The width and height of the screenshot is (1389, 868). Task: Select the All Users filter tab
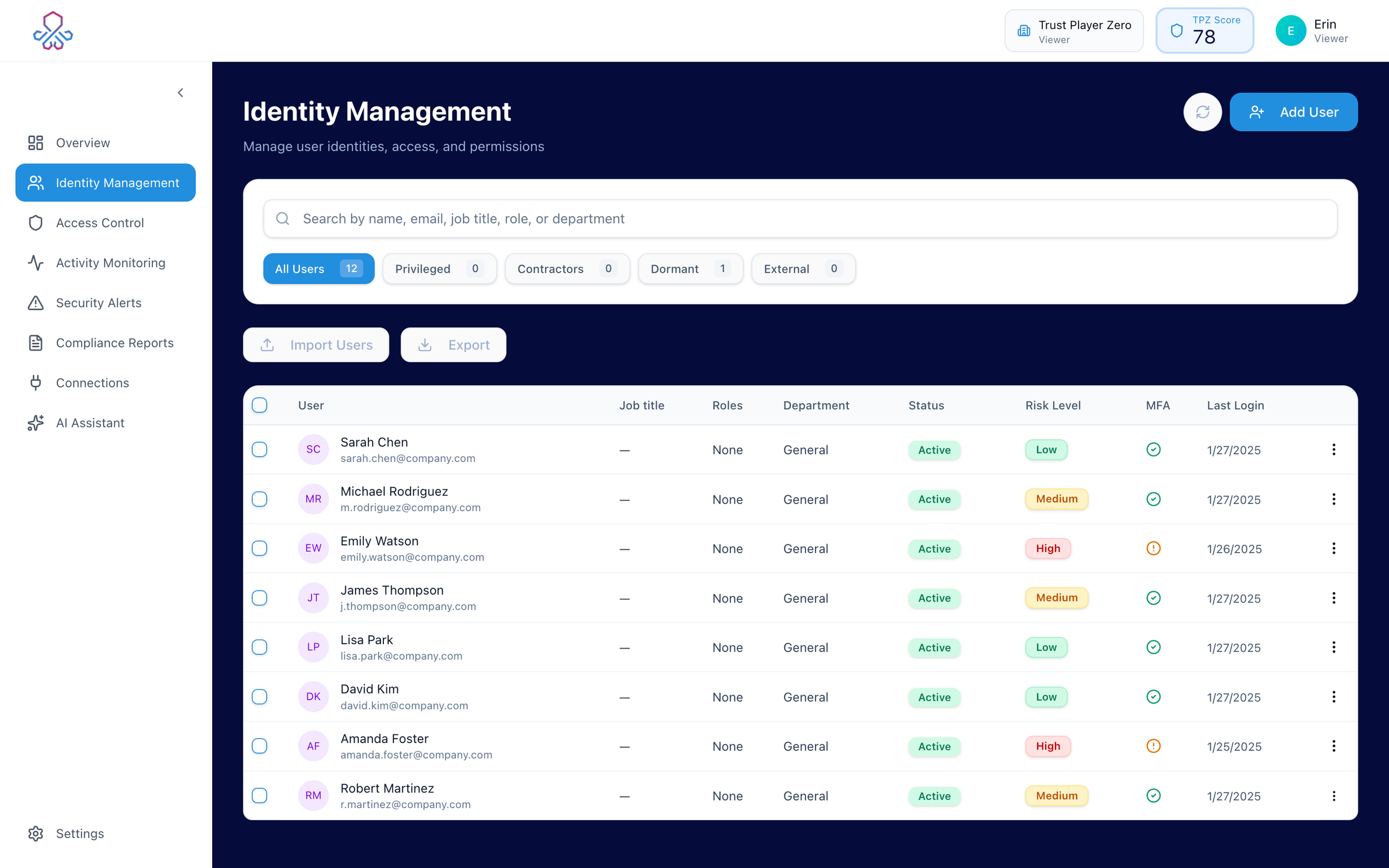(x=319, y=269)
